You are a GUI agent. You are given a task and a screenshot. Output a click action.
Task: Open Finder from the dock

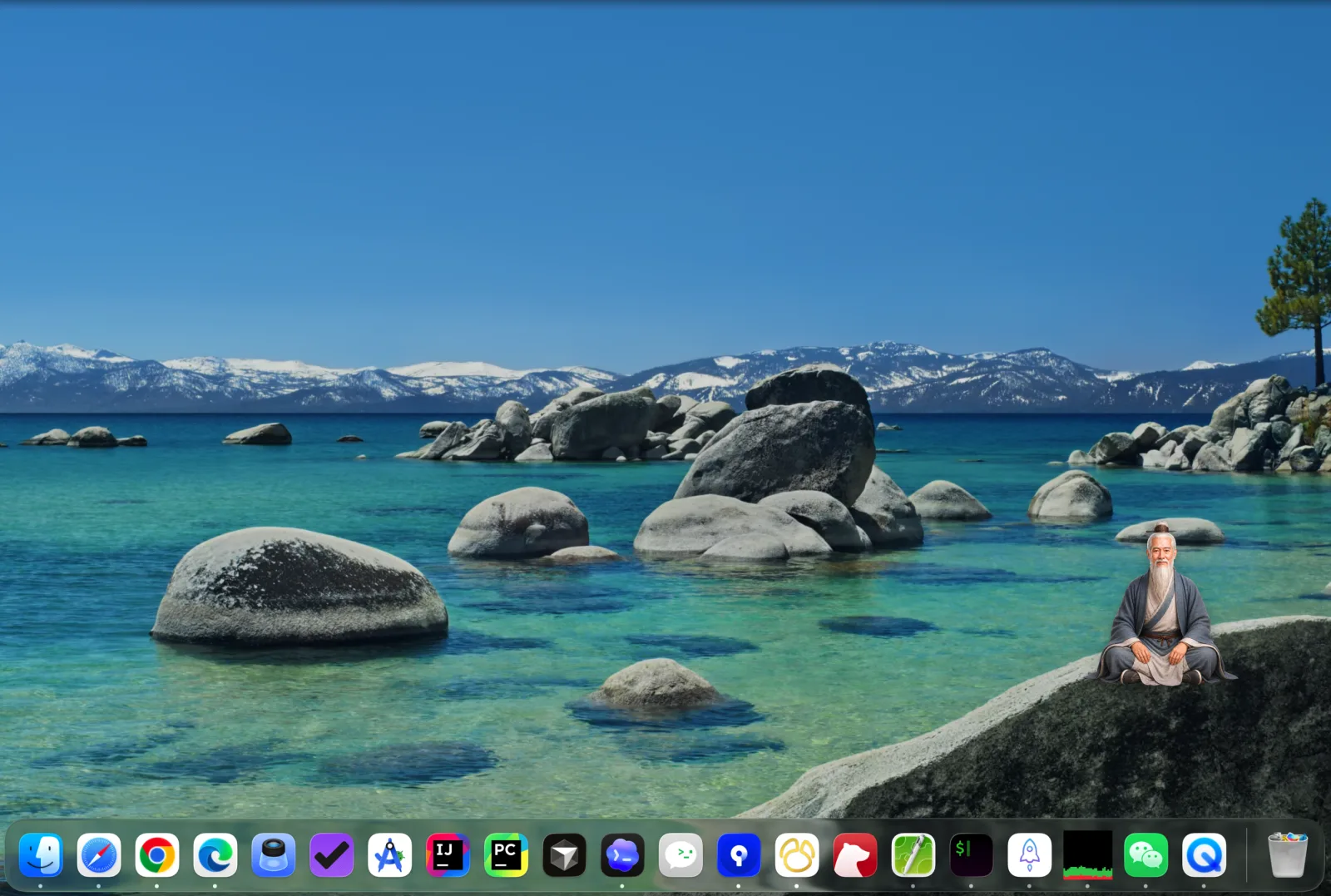[x=41, y=855]
